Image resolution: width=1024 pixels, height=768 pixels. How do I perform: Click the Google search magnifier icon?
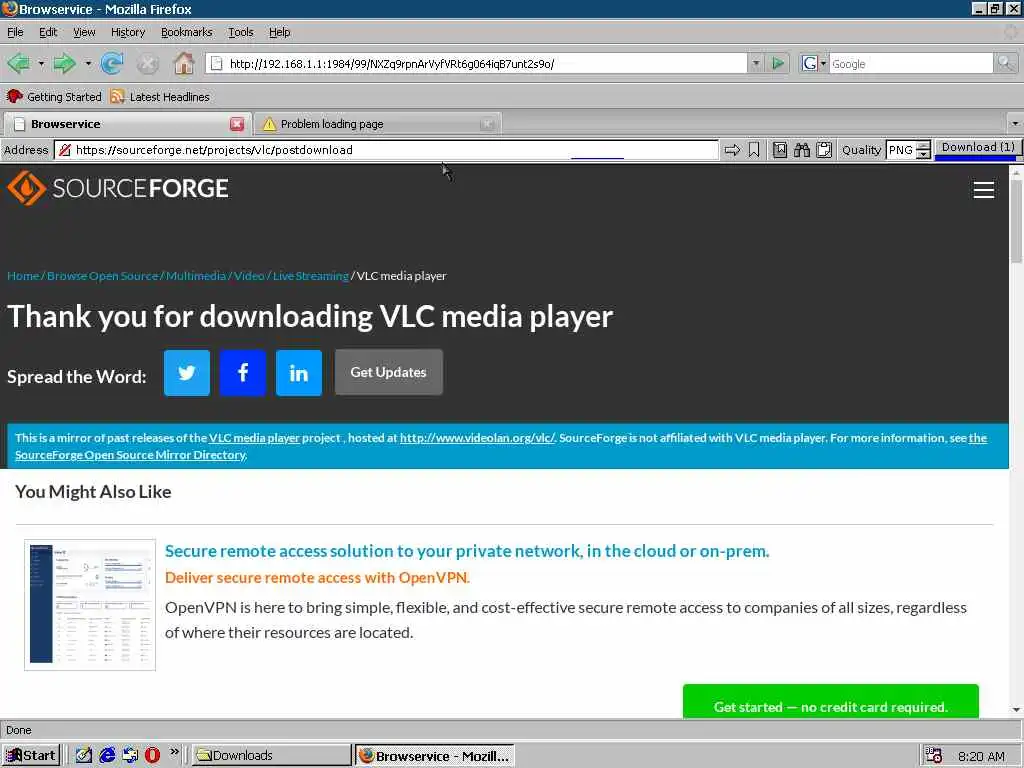1005,63
